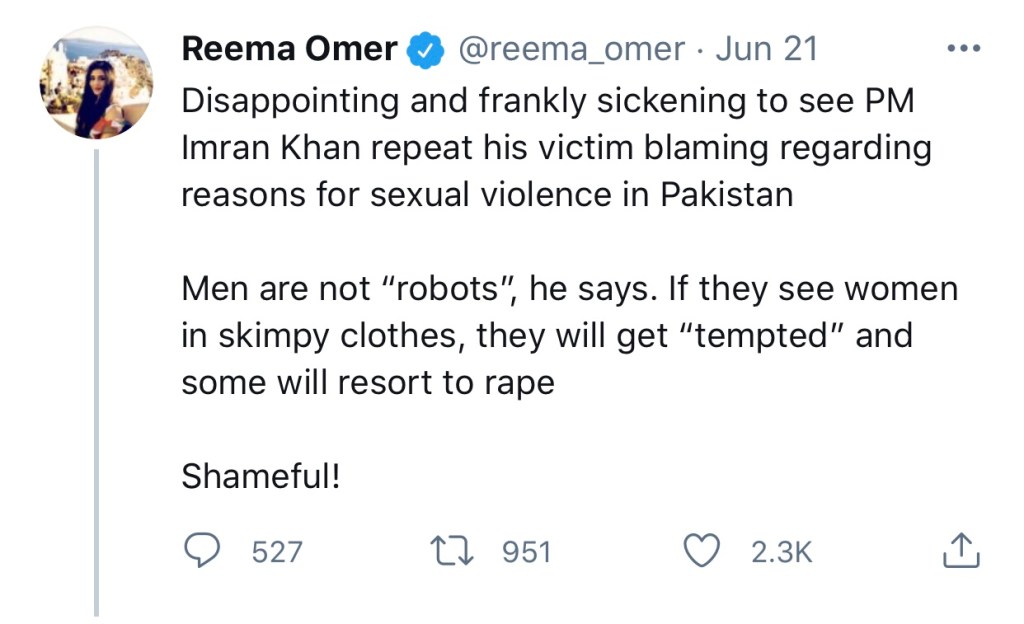Viewport: 1024px width, 624px height.
Task: Click the reply speech bubble icon
Action: tap(206, 550)
